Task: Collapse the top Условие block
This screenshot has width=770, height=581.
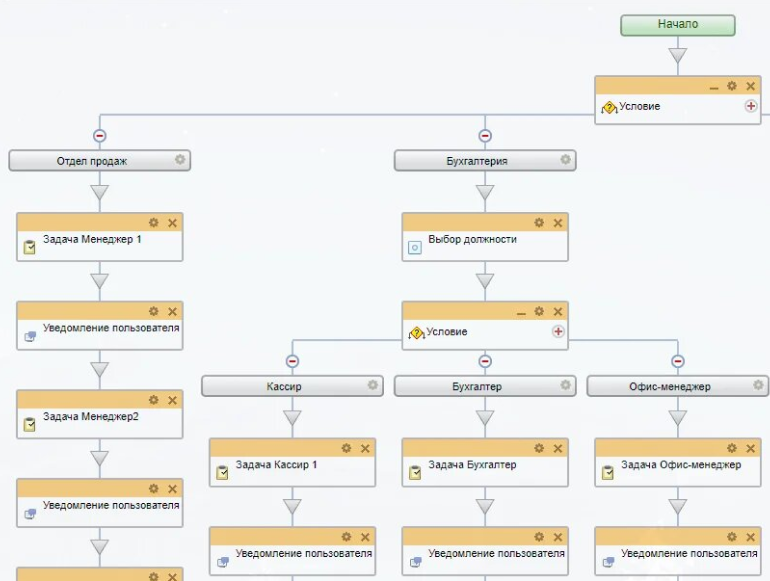Action: point(714,88)
